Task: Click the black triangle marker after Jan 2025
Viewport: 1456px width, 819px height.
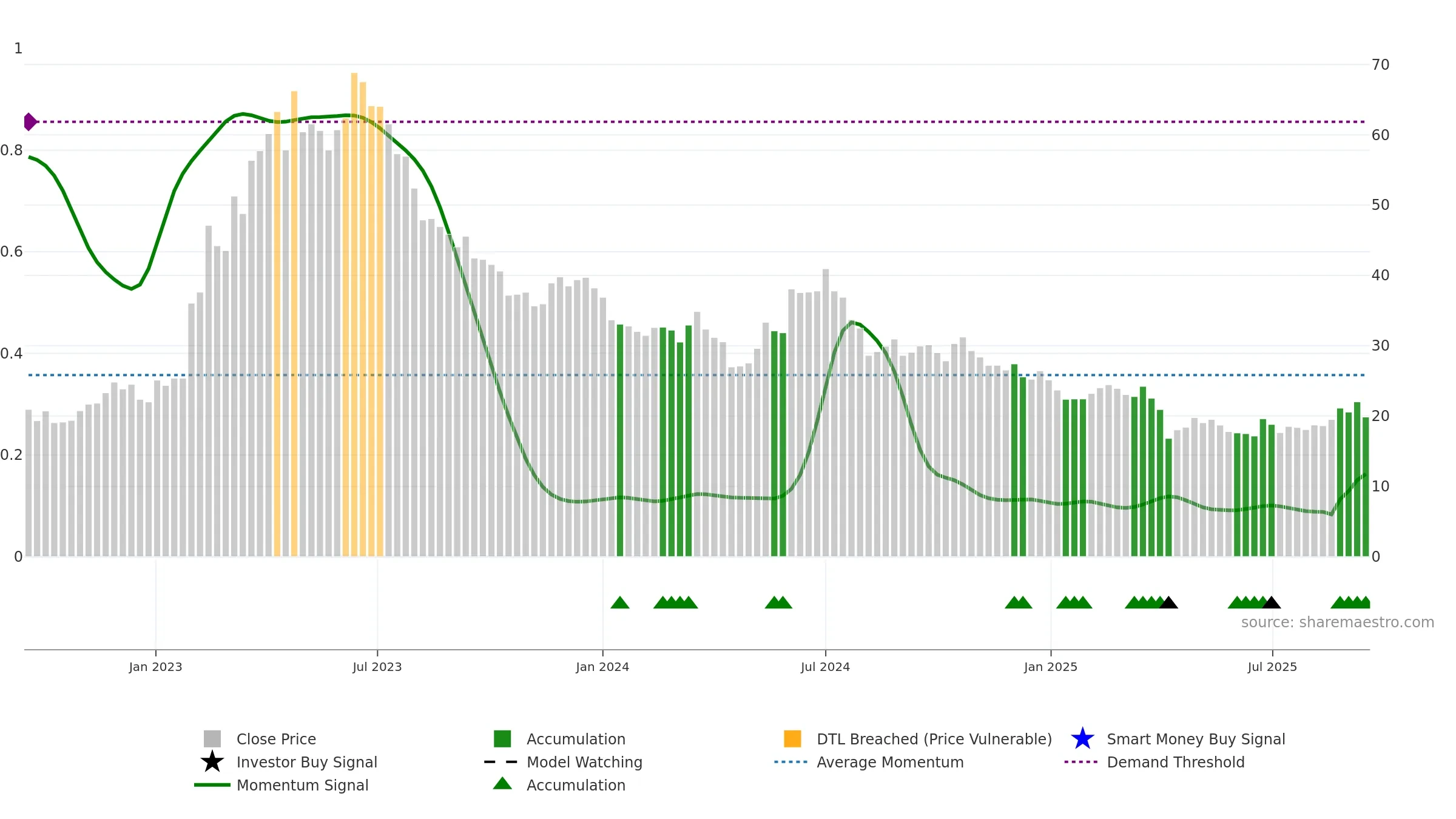Action: (1168, 602)
